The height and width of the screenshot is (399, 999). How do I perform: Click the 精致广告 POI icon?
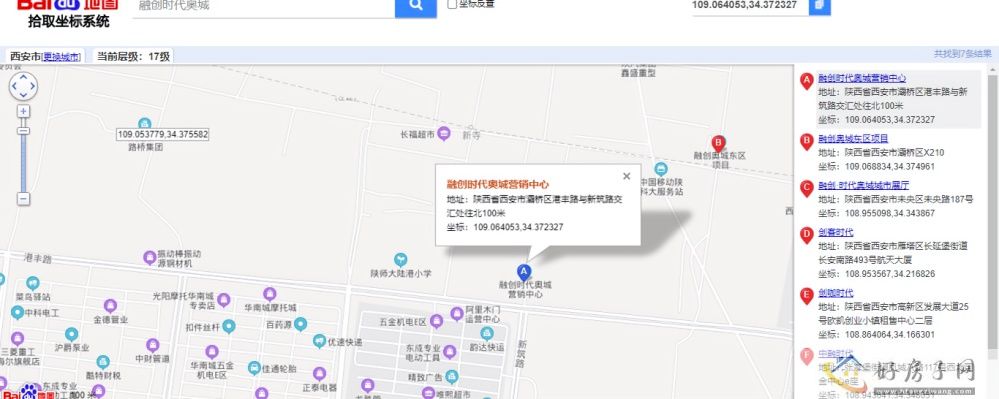click(x=452, y=376)
